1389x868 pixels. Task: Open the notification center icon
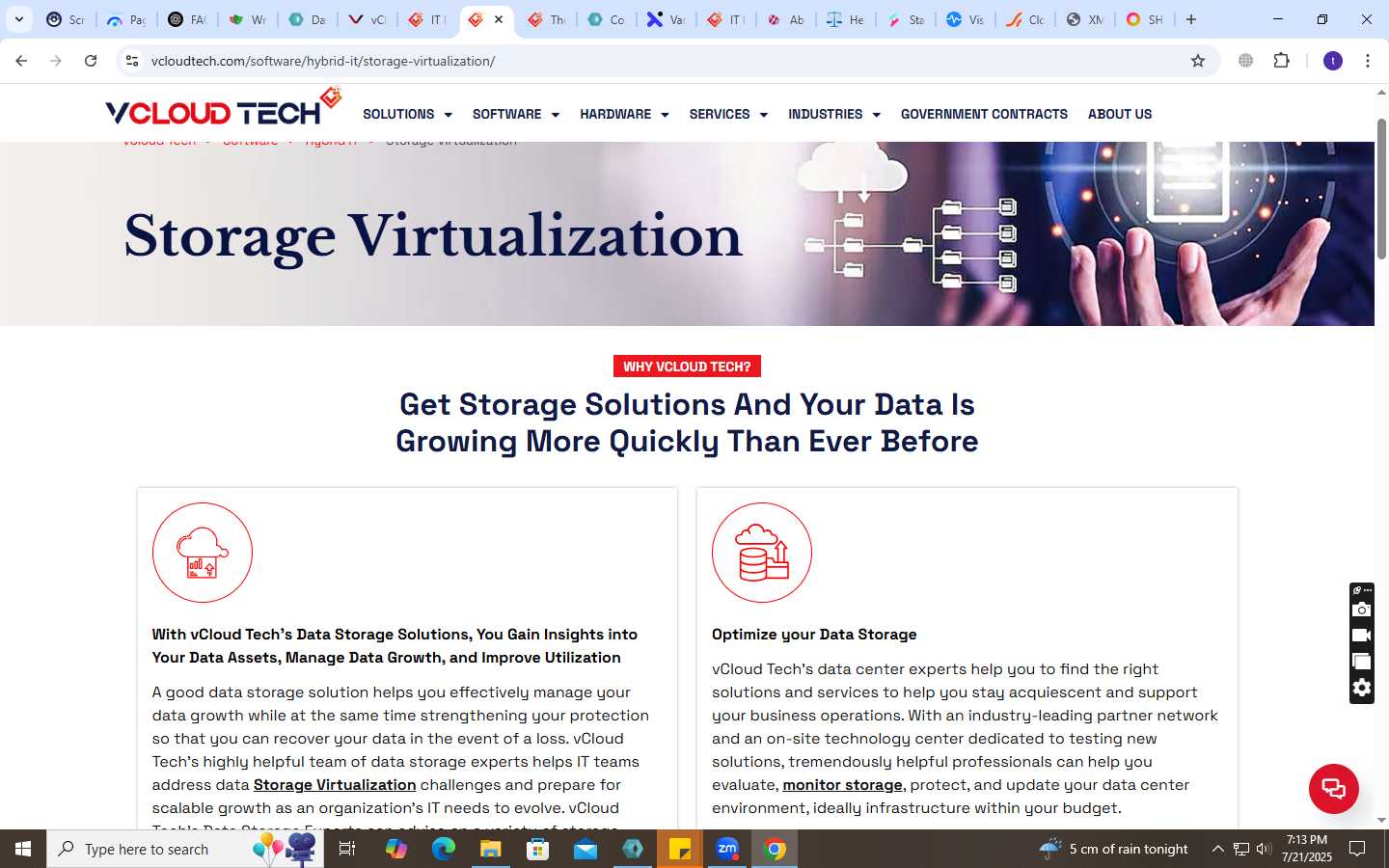[1357, 849]
